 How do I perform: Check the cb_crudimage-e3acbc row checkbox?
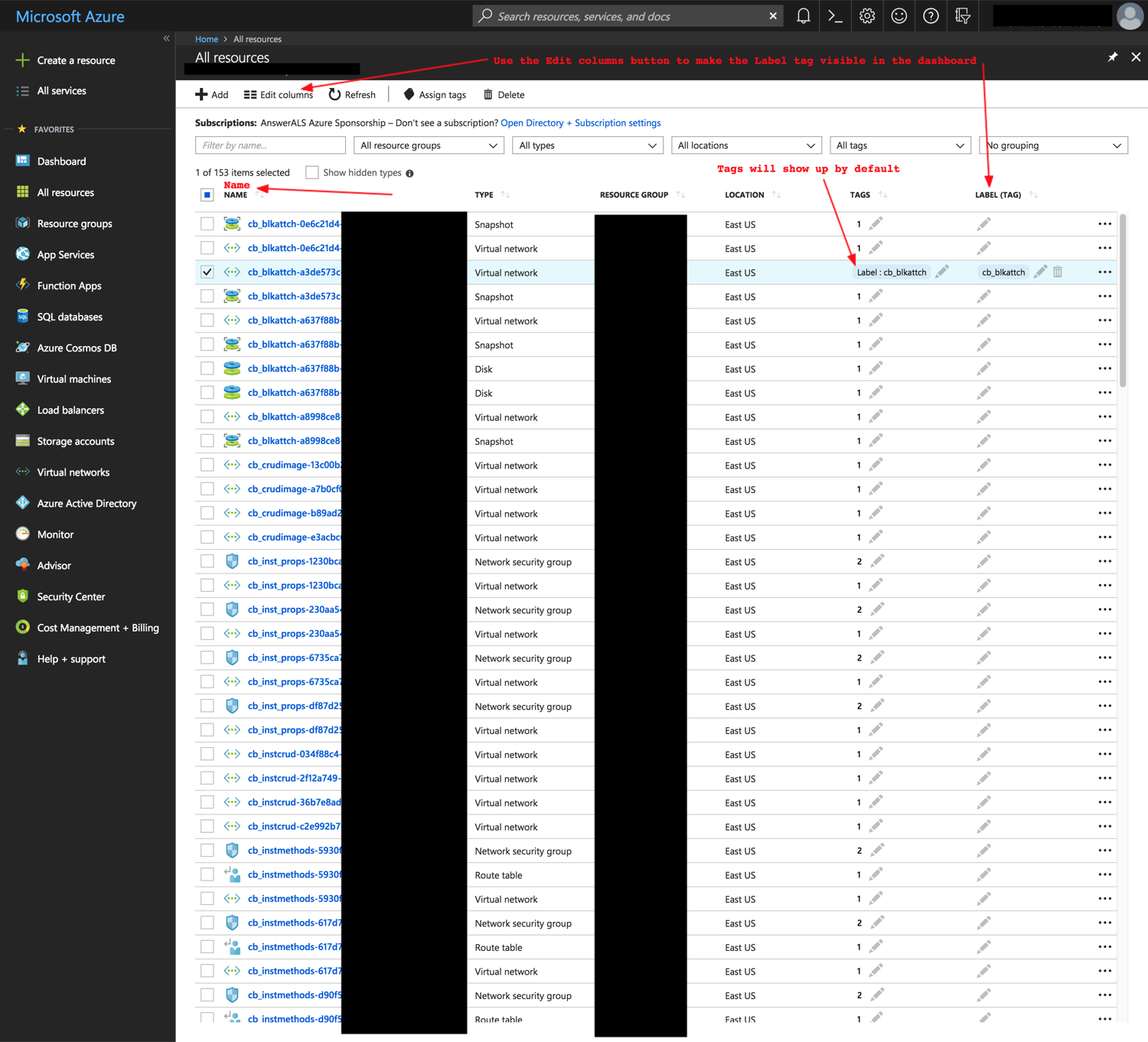207,537
